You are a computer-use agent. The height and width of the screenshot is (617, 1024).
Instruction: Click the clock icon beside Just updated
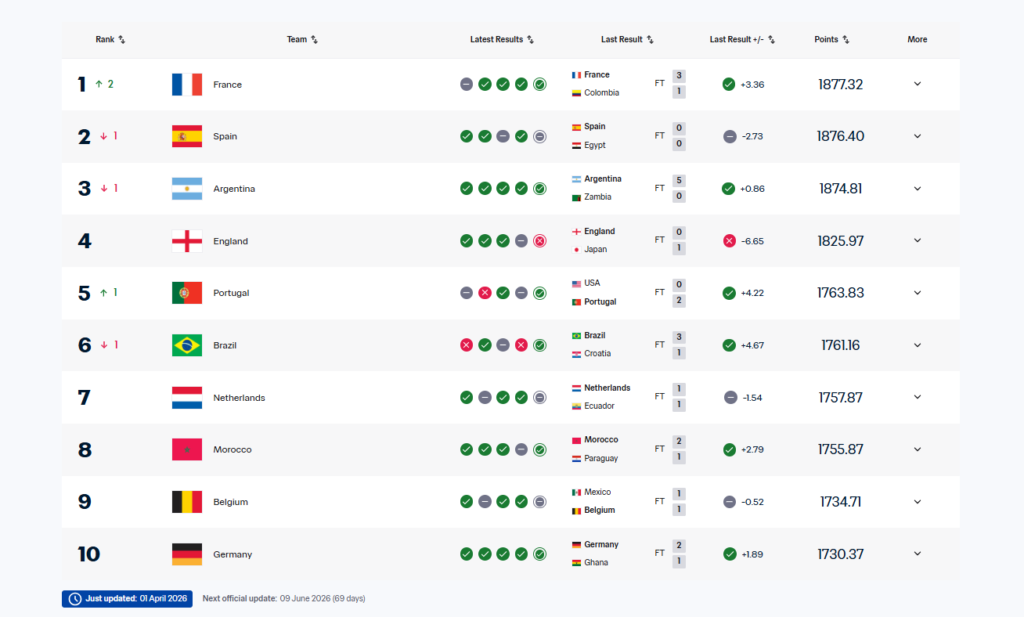74,599
